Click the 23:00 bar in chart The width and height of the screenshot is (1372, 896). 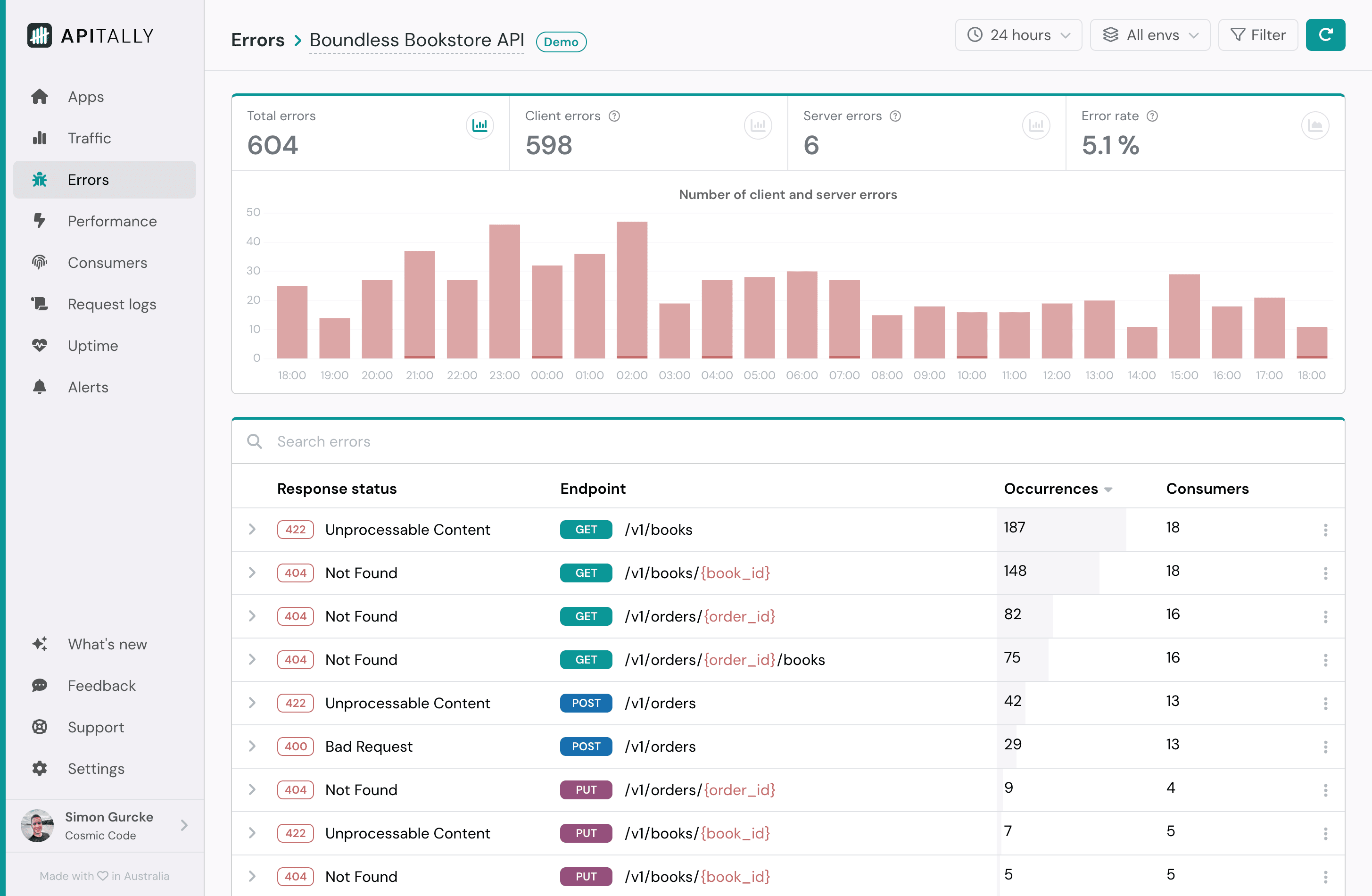click(504, 291)
